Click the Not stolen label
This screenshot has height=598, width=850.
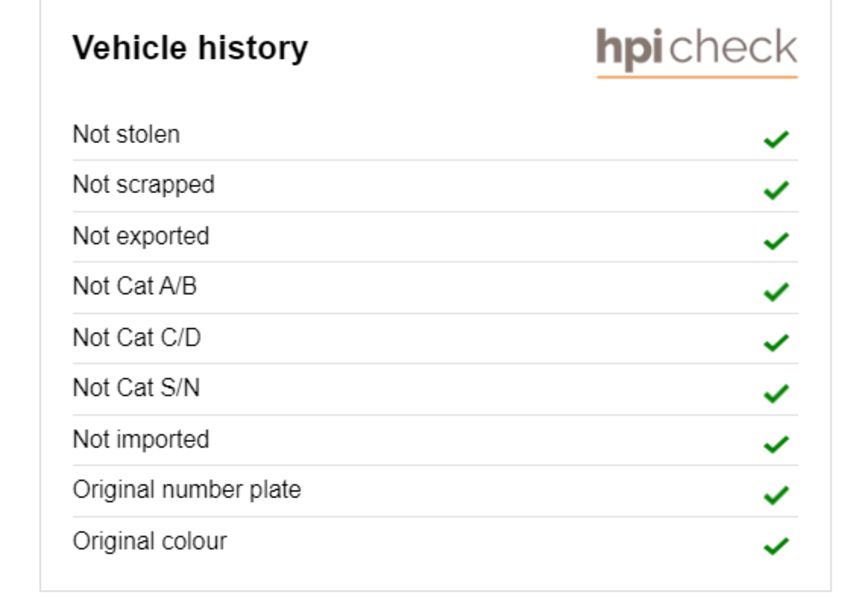coord(126,134)
